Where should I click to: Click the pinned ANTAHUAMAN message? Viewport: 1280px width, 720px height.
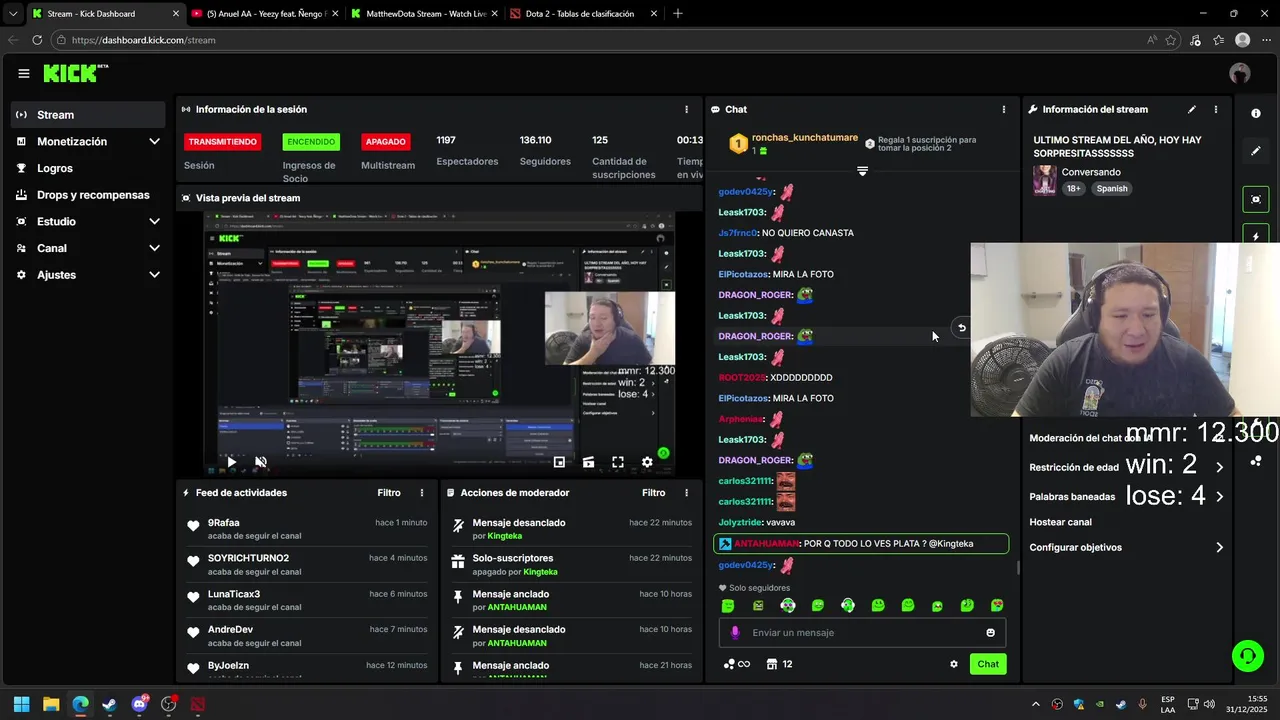point(861,544)
